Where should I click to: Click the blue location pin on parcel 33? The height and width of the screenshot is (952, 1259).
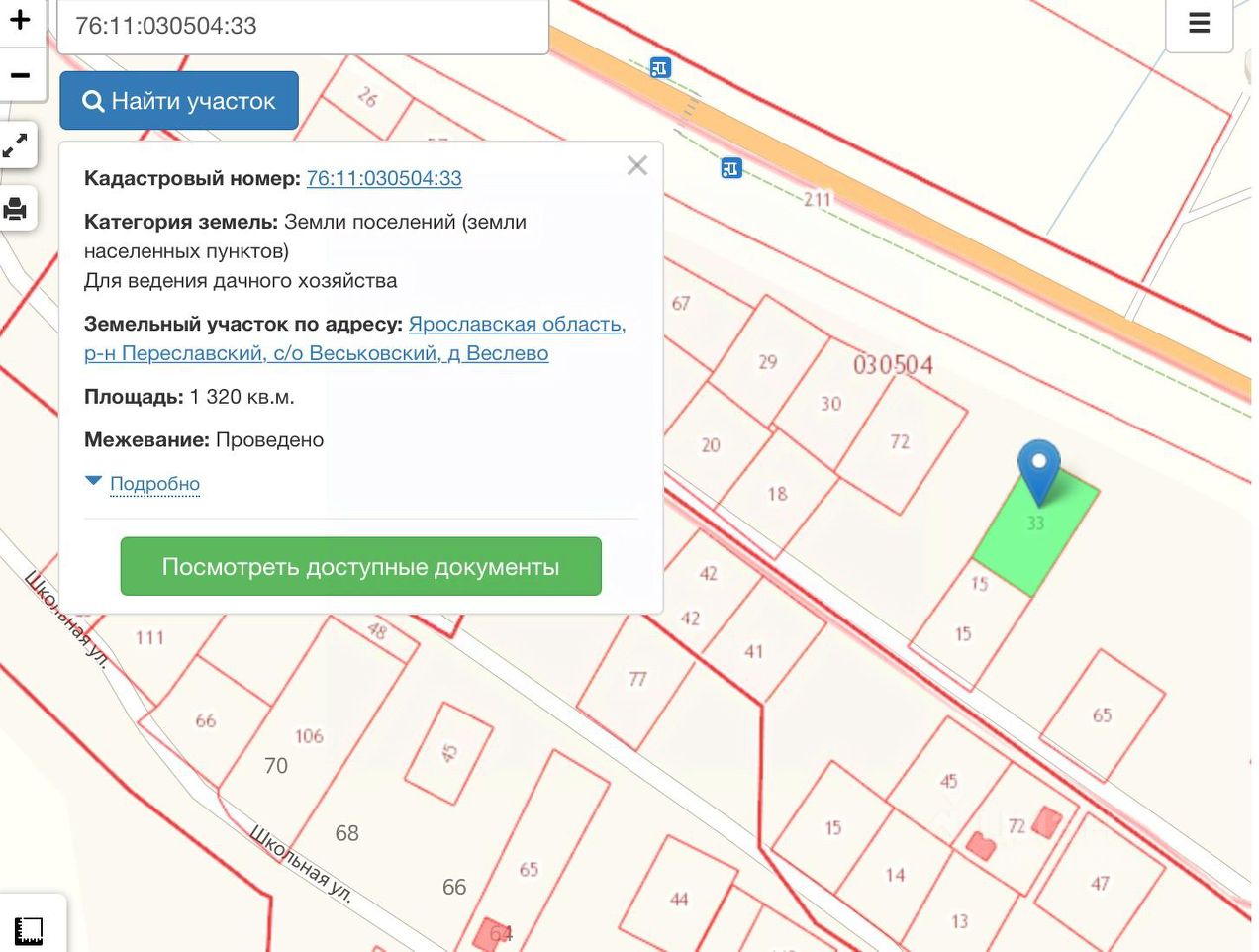[1039, 472]
